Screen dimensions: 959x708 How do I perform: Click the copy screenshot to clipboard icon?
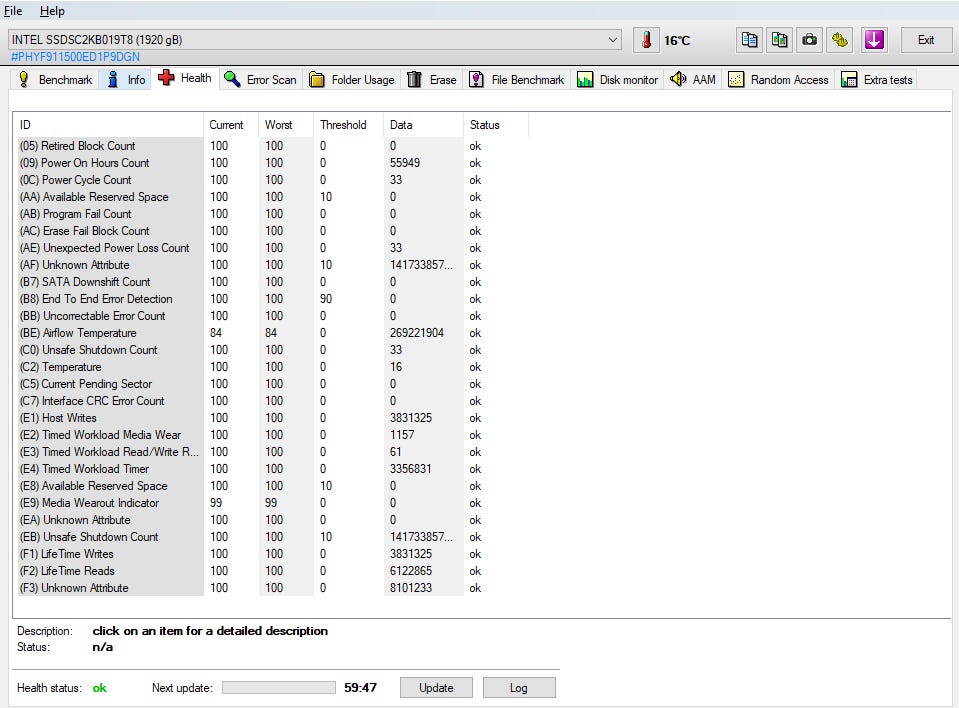coord(779,40)
